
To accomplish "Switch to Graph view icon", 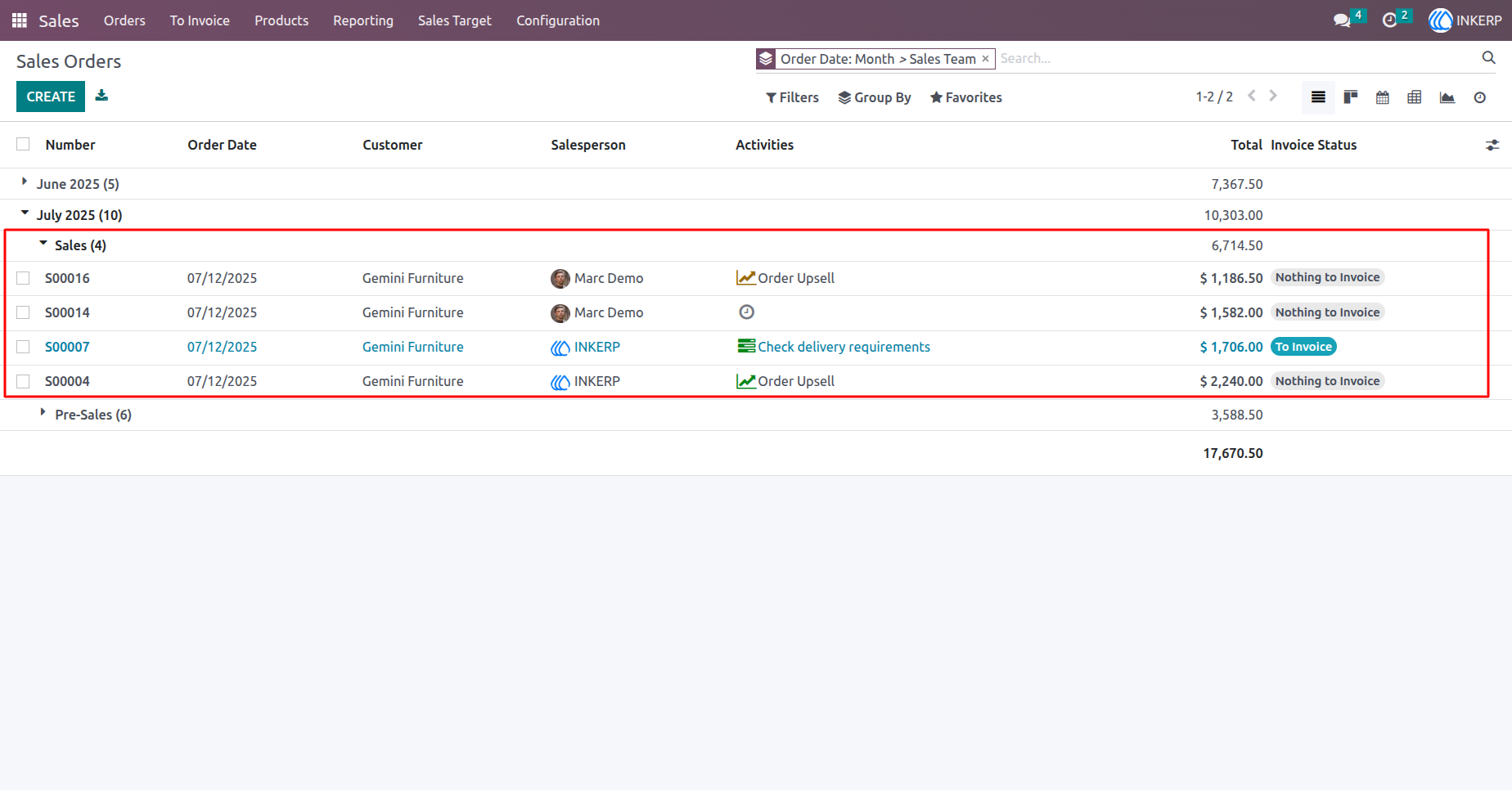I will point(1447,97).
